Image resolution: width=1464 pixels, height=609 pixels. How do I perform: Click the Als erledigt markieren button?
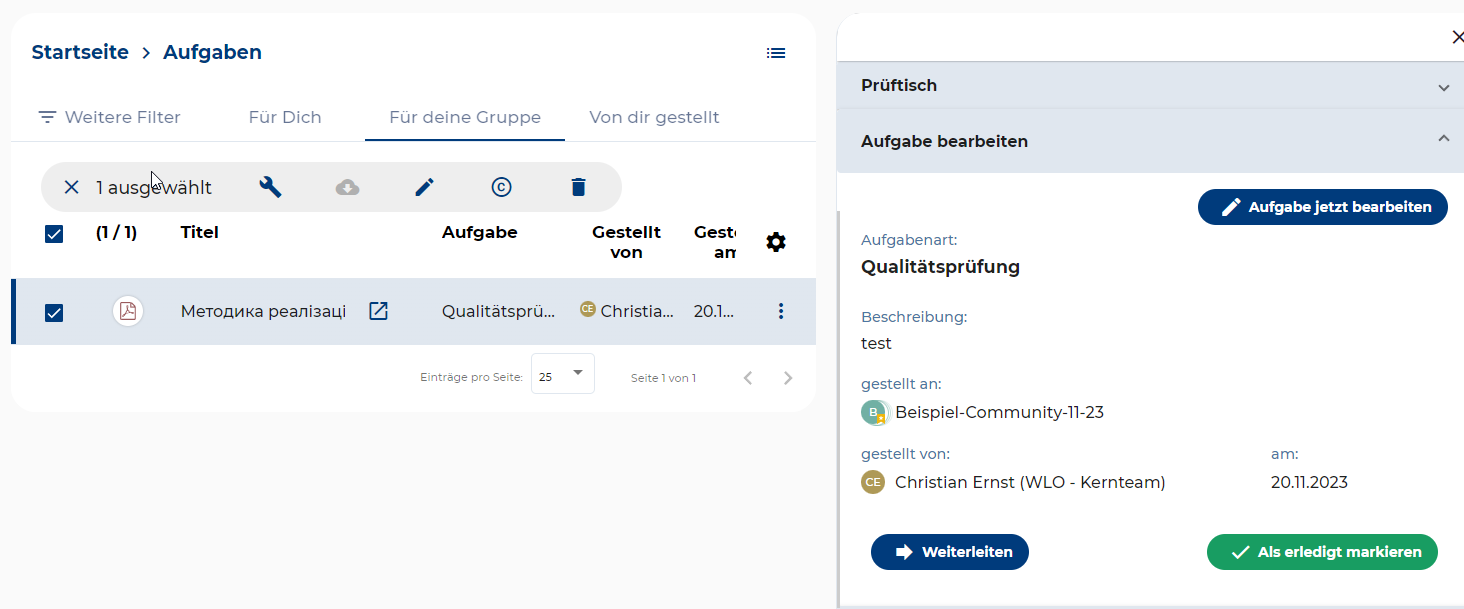pyautogui.click(x=1322, y=552)
